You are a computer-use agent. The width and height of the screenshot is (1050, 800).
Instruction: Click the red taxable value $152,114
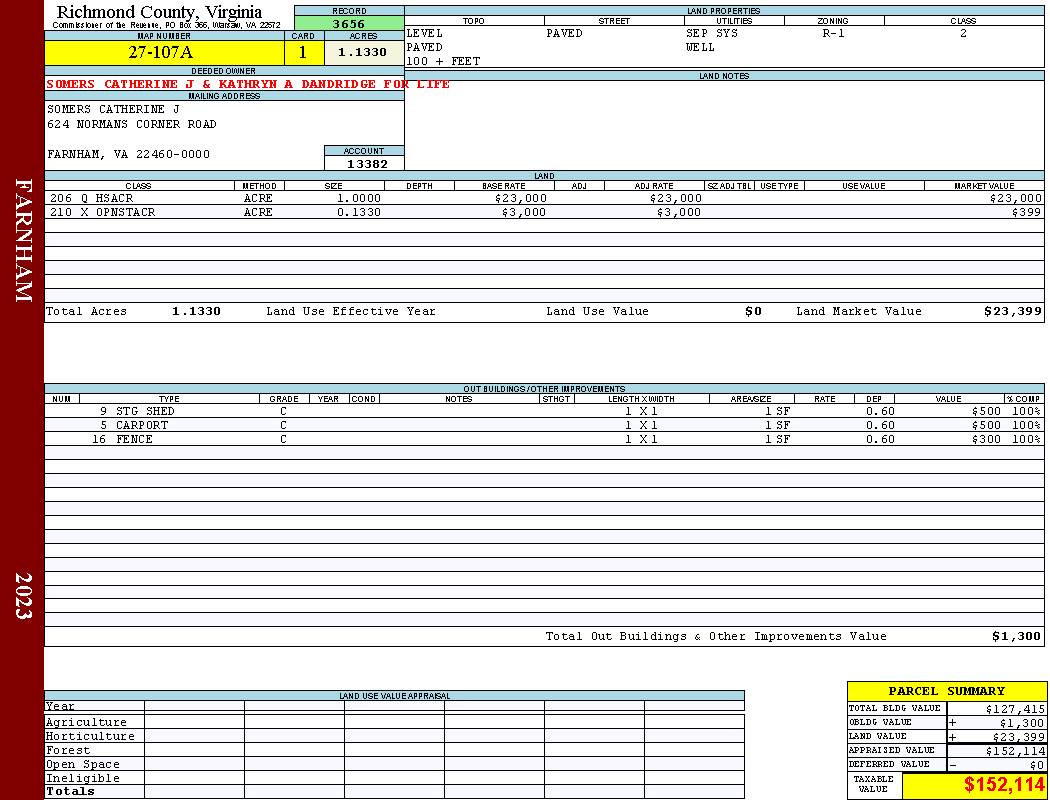pos(1004,785)
